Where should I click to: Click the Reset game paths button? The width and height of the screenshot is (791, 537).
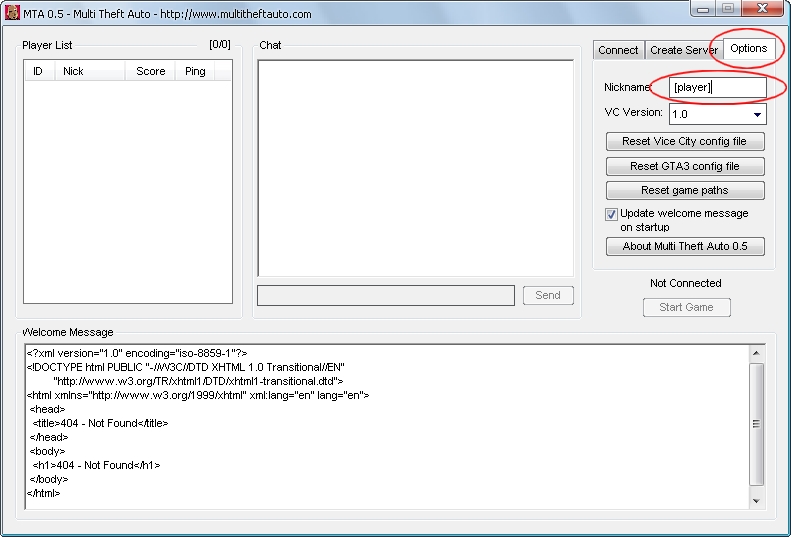click(x=685, y=190)
